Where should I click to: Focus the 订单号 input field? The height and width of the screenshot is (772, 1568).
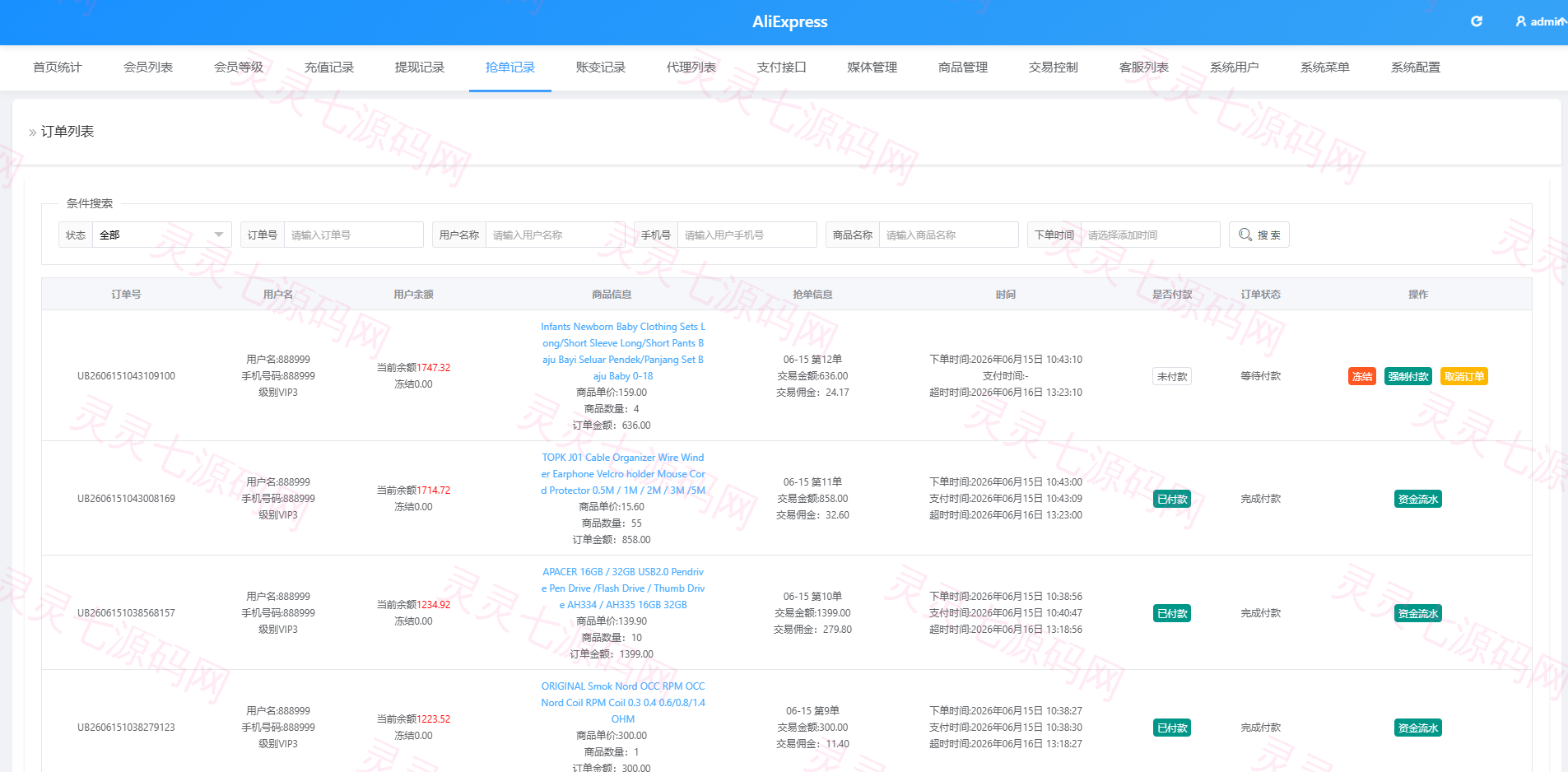[353, 235]
